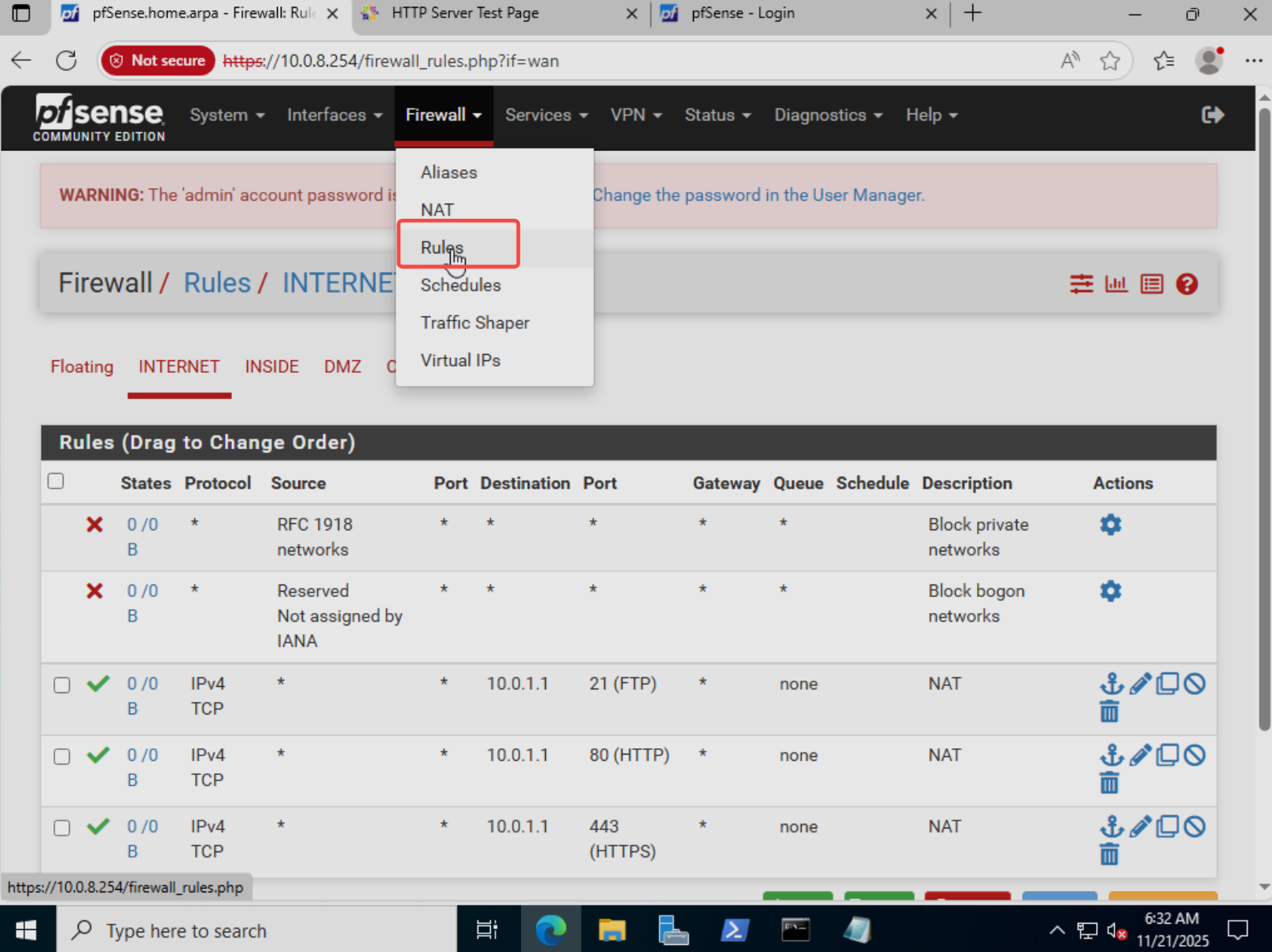Click the Not secure badge
1272x952 pixels.
[x=157, y=61]
